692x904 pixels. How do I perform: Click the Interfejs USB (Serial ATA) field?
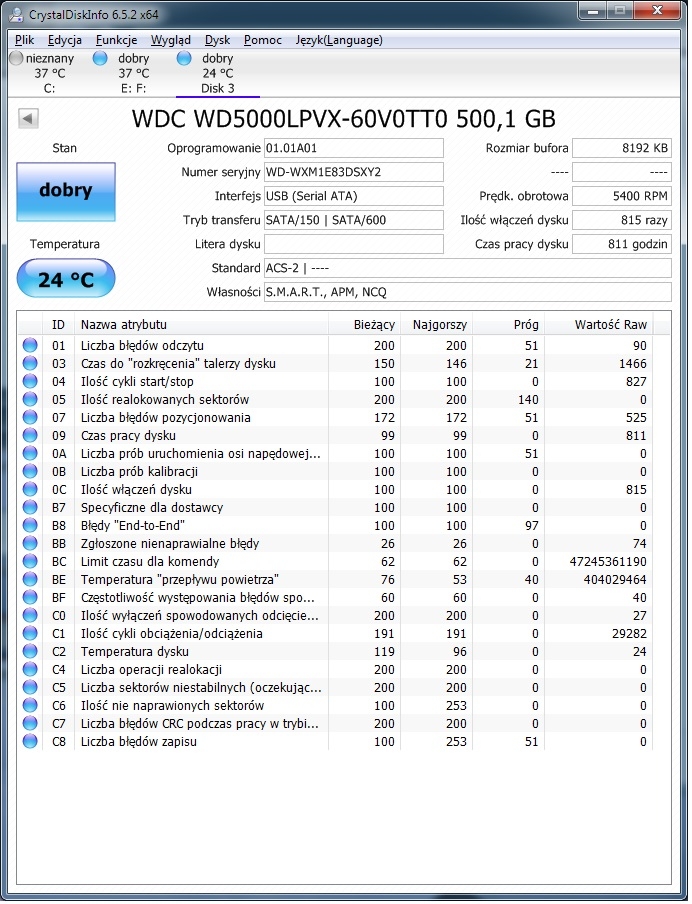tap(353, 196)
